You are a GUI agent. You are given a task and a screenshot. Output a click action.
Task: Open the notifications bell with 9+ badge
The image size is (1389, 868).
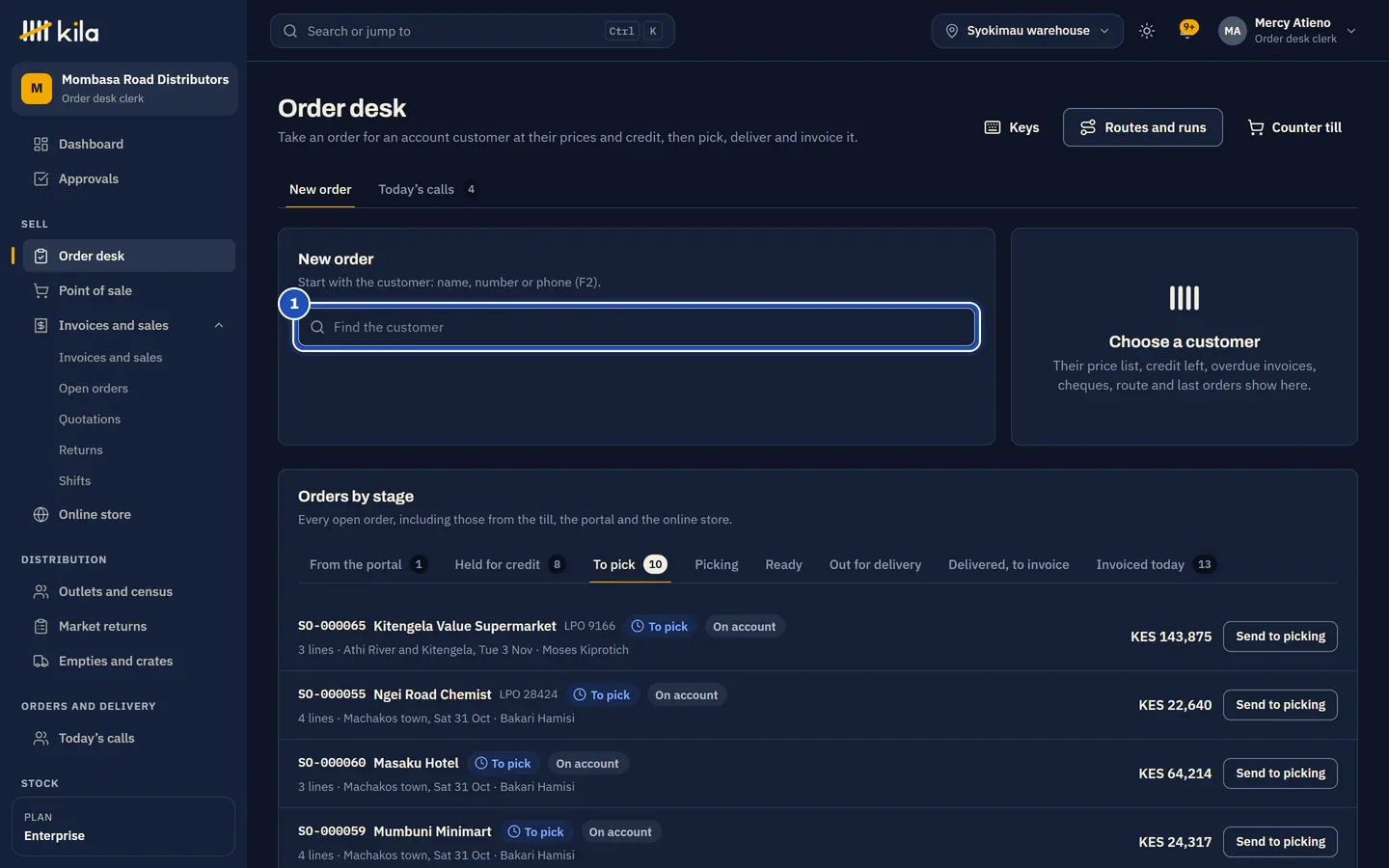click(x=1187, y=30)
